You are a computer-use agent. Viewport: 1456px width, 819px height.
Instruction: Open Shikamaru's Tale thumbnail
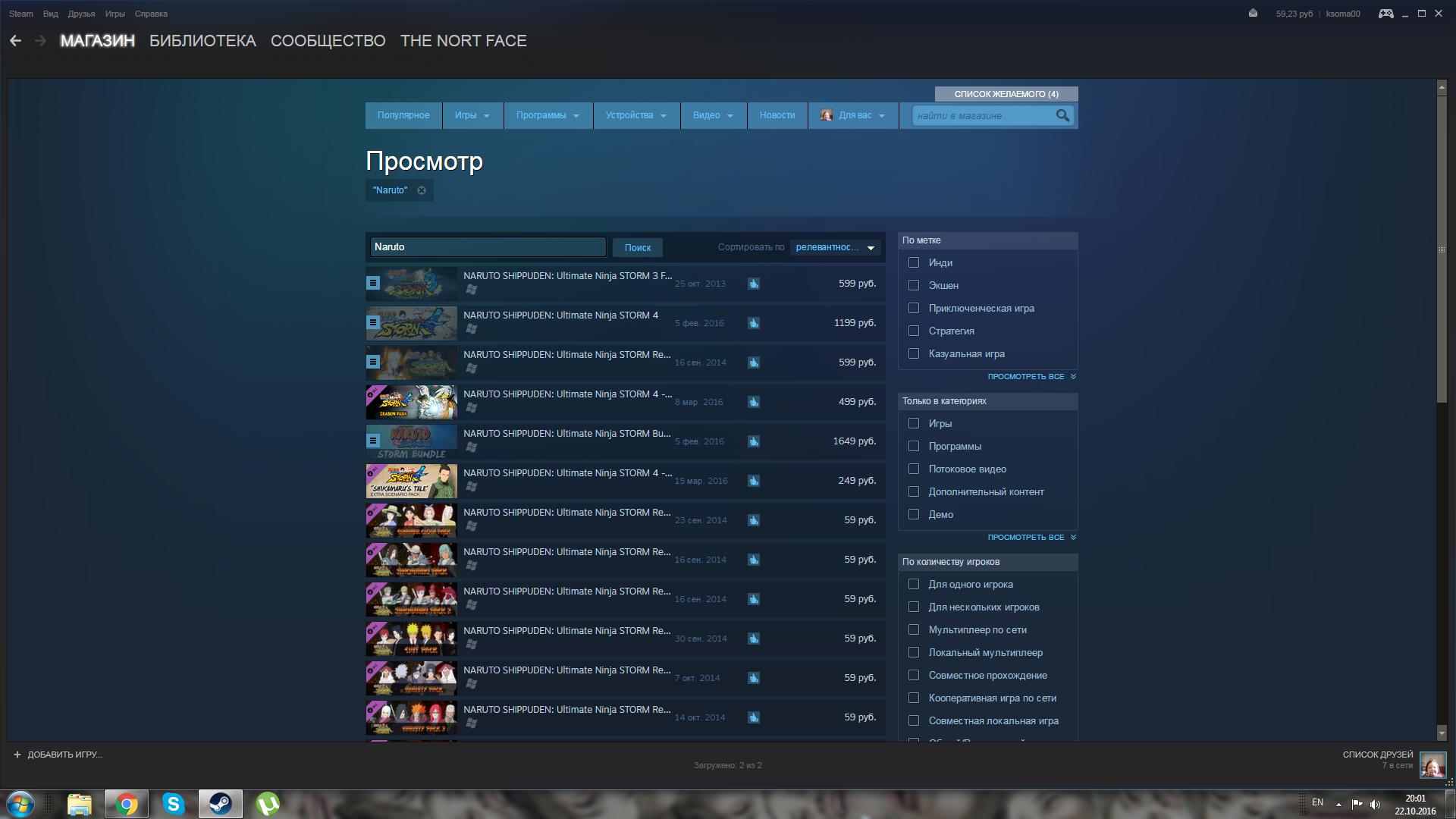point(412,481)
